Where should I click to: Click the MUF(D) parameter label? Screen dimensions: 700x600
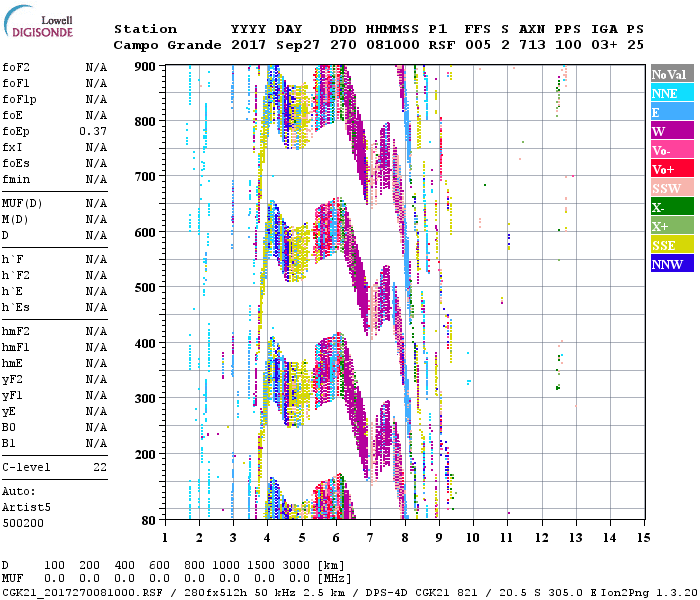[x=20, y=203]
